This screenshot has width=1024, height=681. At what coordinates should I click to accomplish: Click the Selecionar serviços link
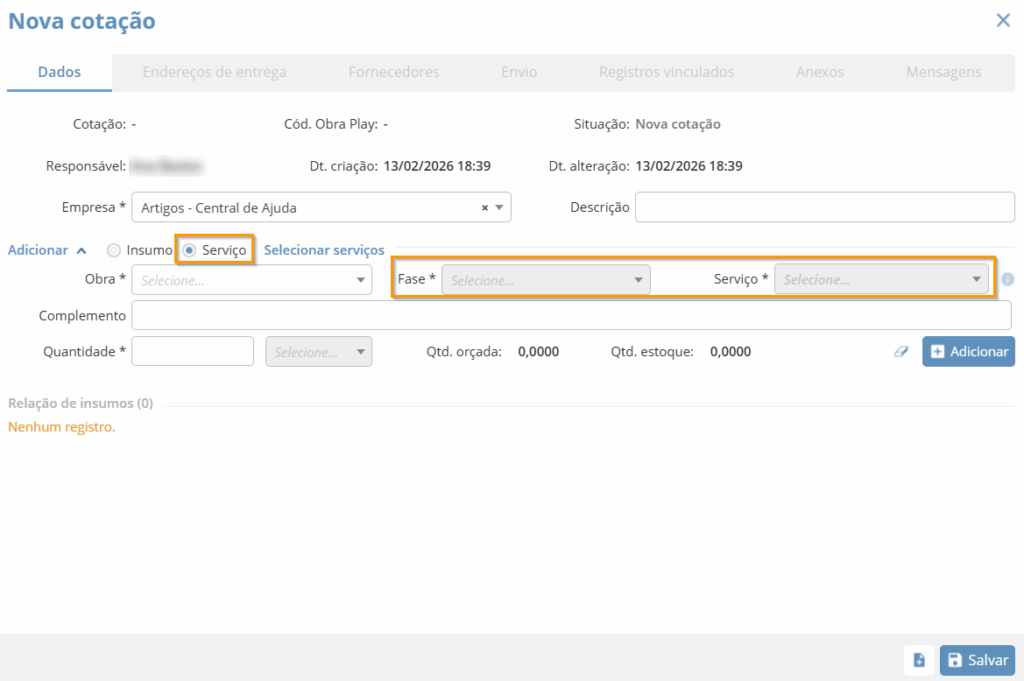click(x=324, y=250)
